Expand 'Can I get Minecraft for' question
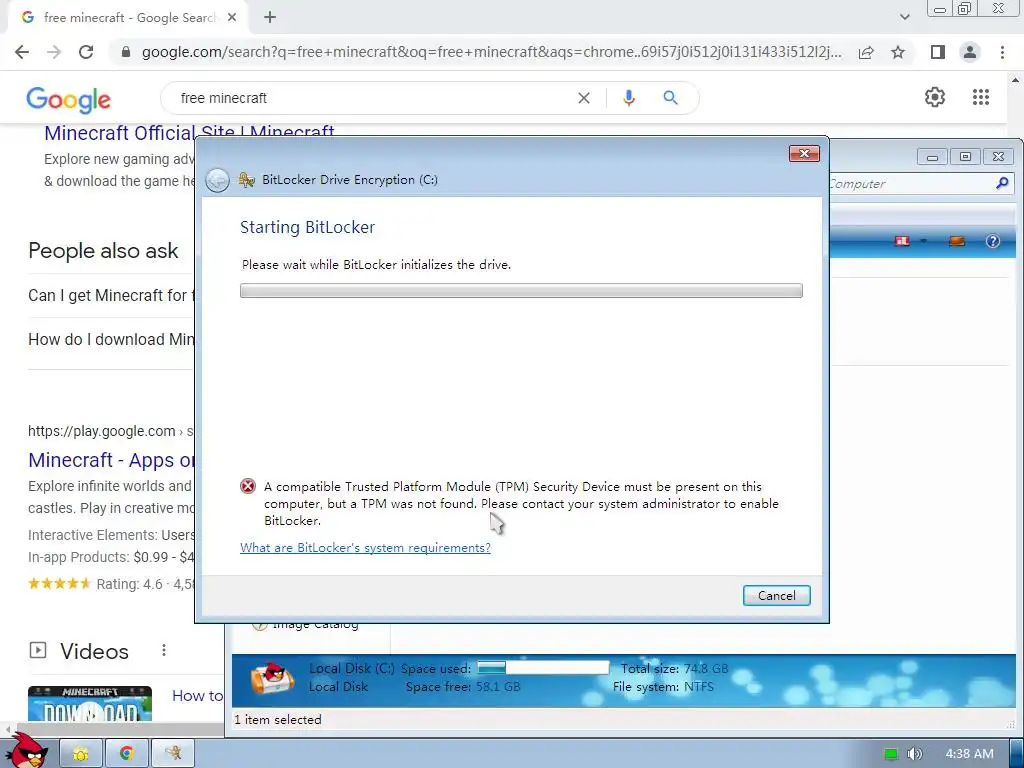This screenshot has height=768, width=1024. click(x=111, y=295)
